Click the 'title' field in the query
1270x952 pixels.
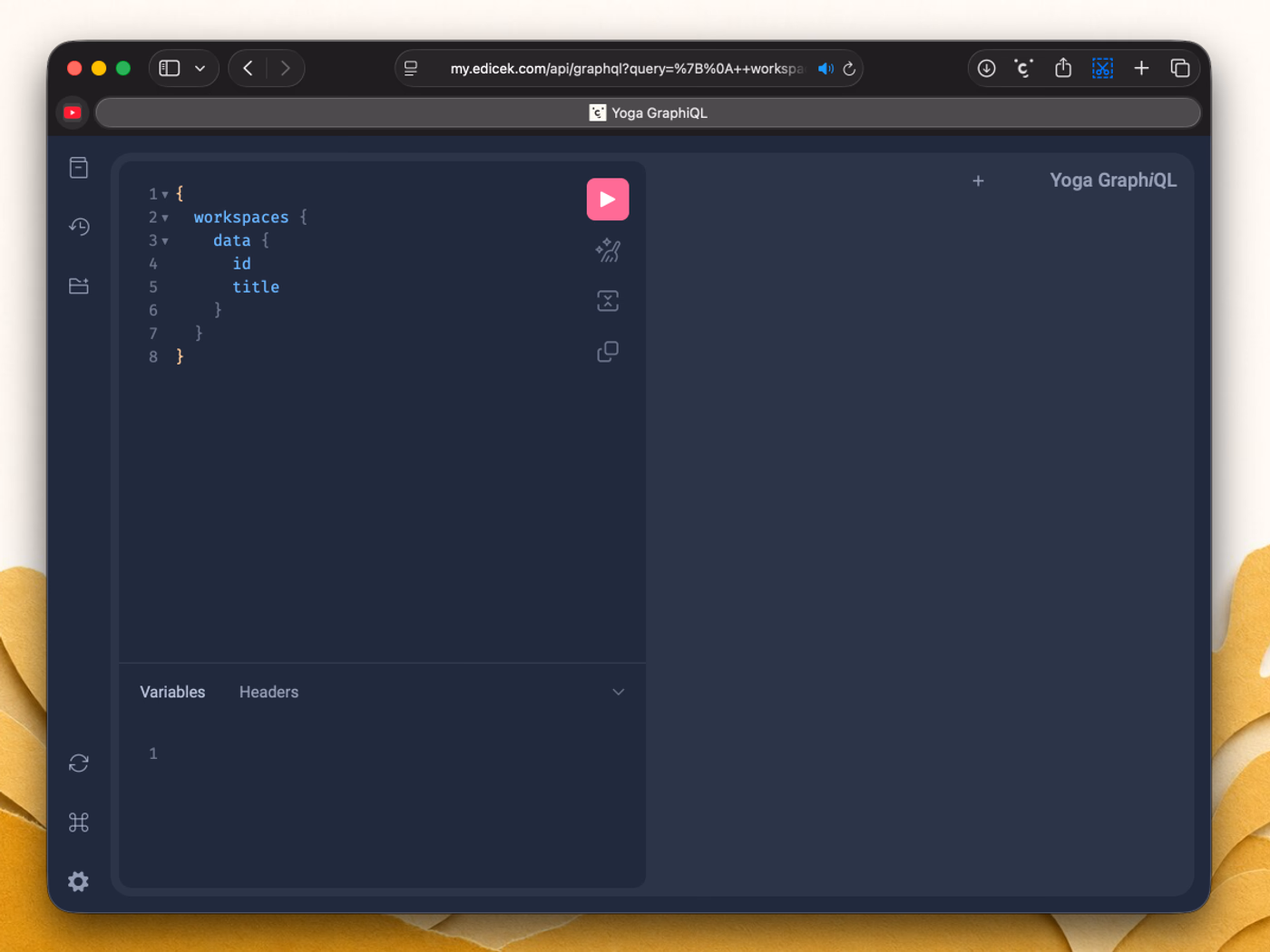[x=256, y=287]
